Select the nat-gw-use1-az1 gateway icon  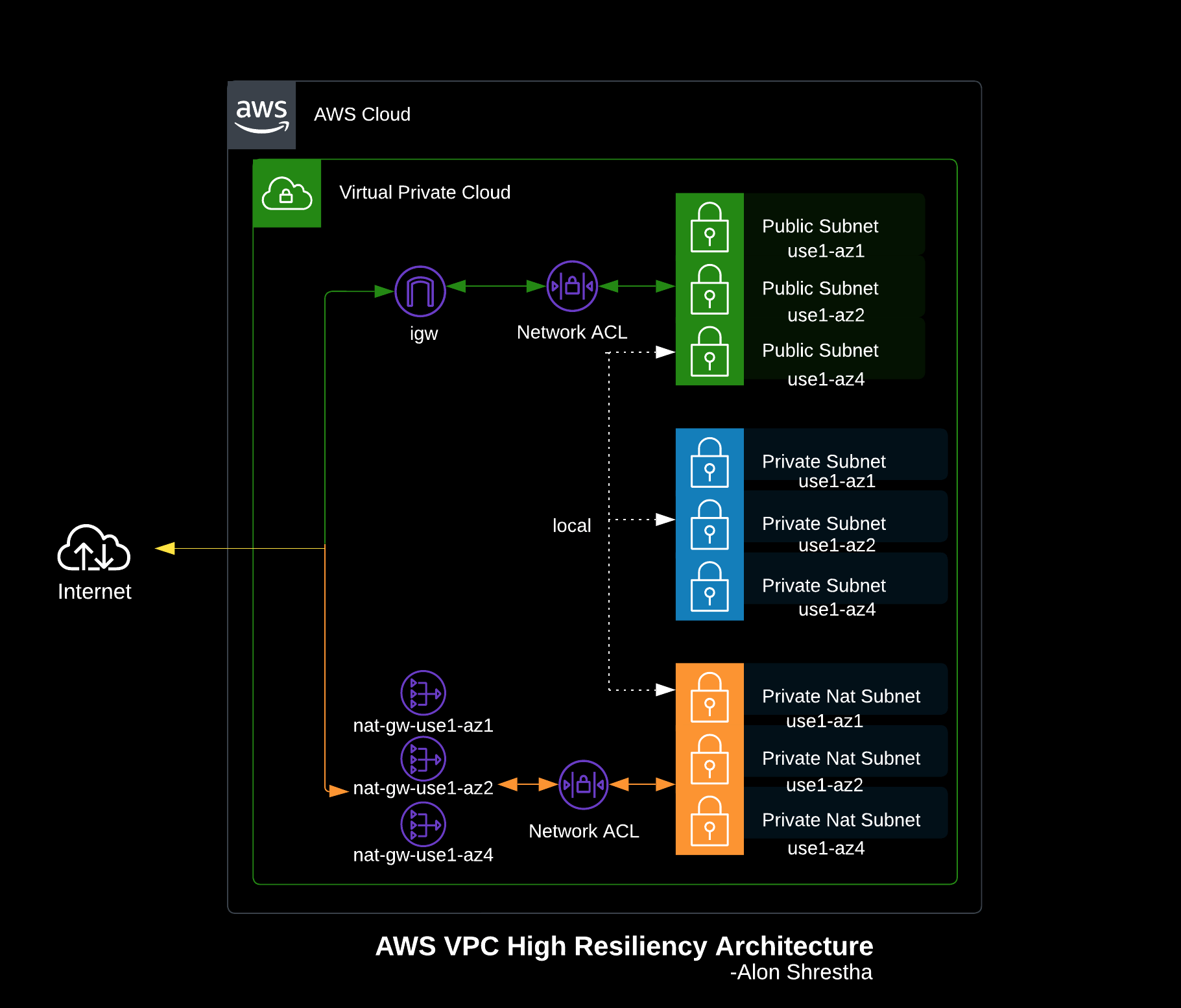423,693
